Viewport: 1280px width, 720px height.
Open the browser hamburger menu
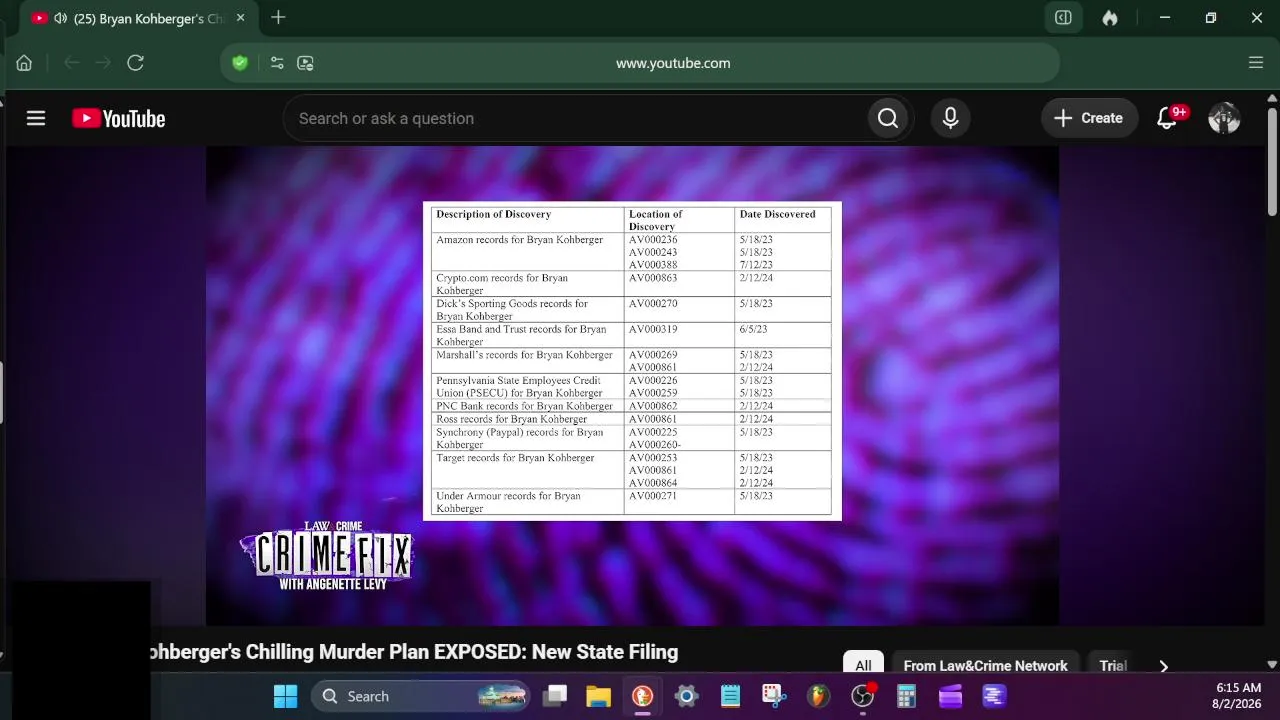1256,63
